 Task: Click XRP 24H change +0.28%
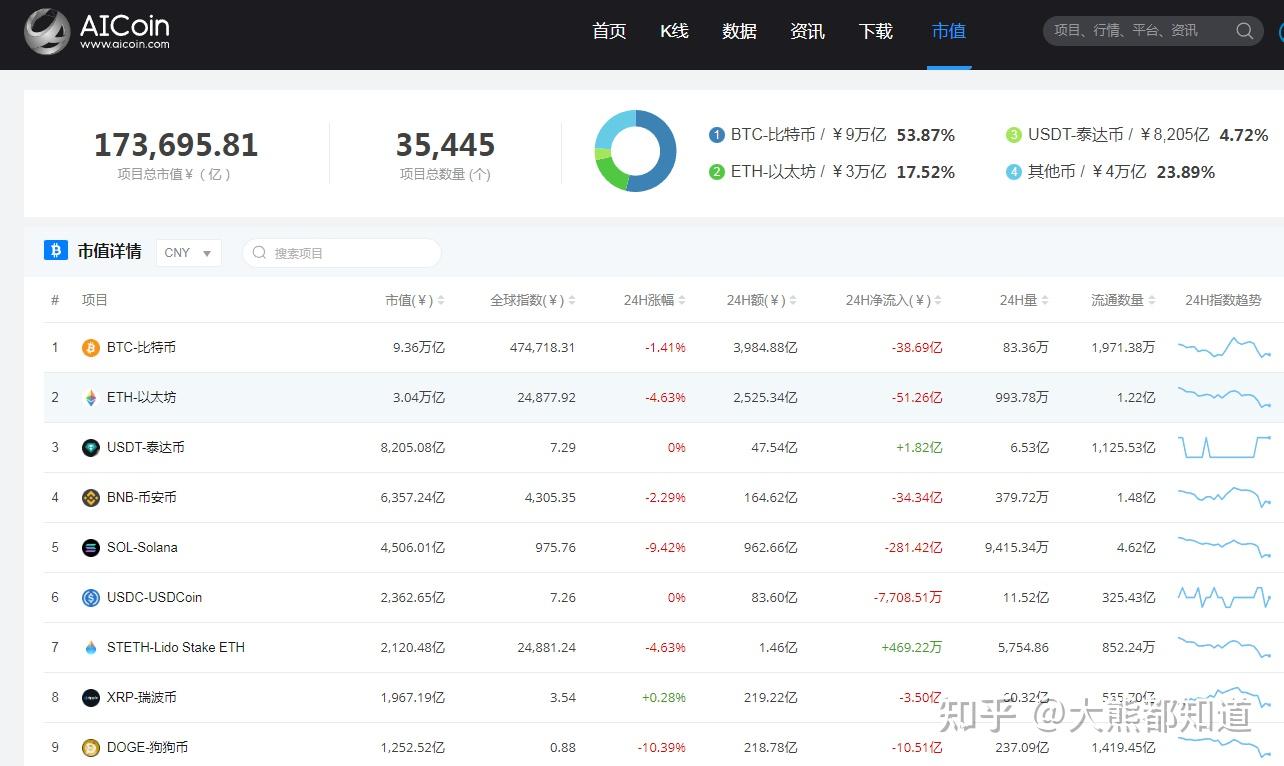(664, 698)
